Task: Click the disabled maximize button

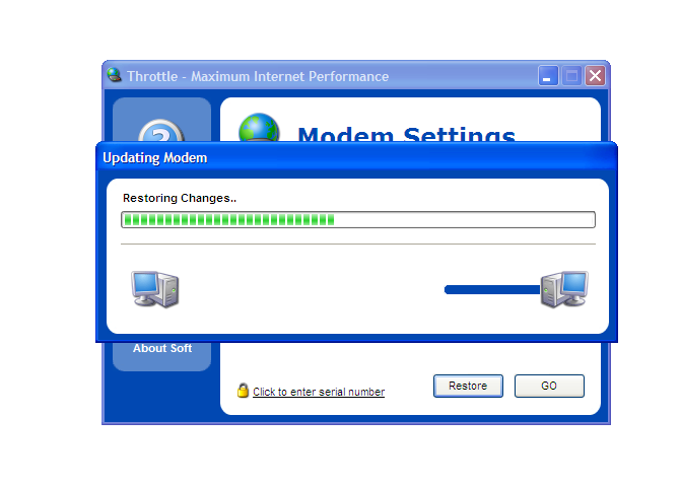Action: click(x=572, y=76)
